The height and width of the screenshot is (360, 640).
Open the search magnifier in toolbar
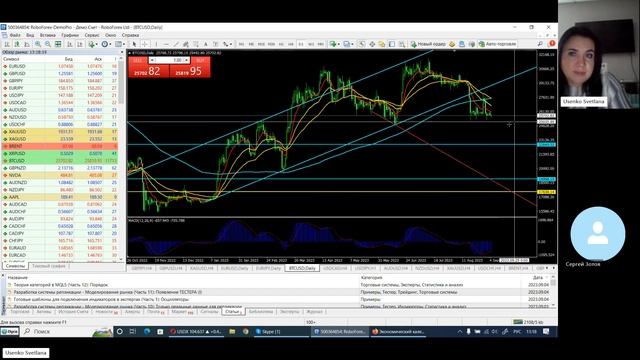pos(540,44)
